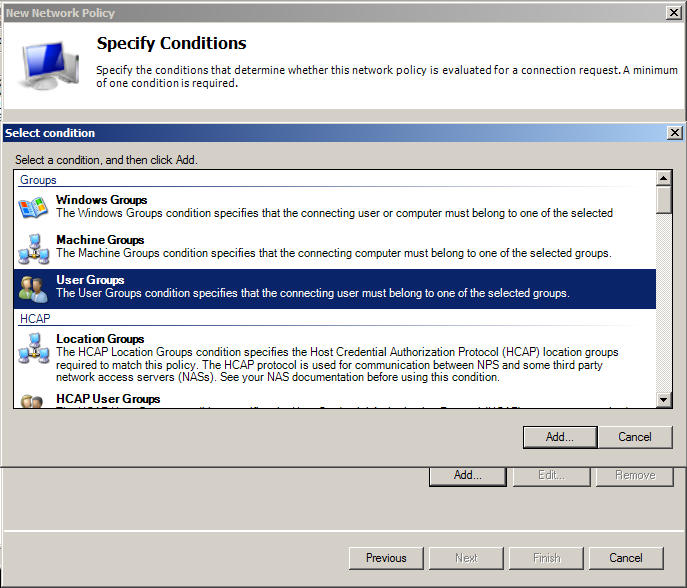Close the Select condition dialog
The image size is (687, 588).
(x=675, y=133)
